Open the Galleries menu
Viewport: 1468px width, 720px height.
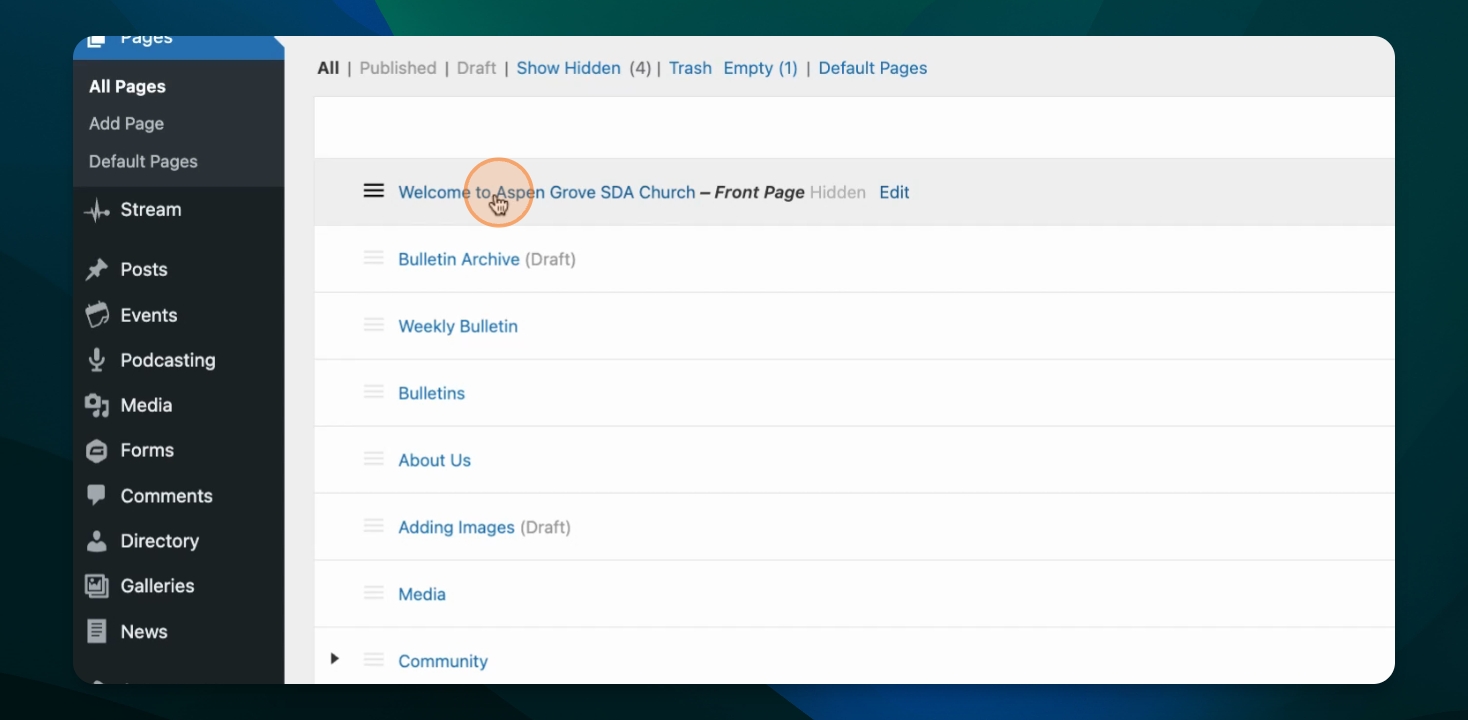(x=158, y=586)
